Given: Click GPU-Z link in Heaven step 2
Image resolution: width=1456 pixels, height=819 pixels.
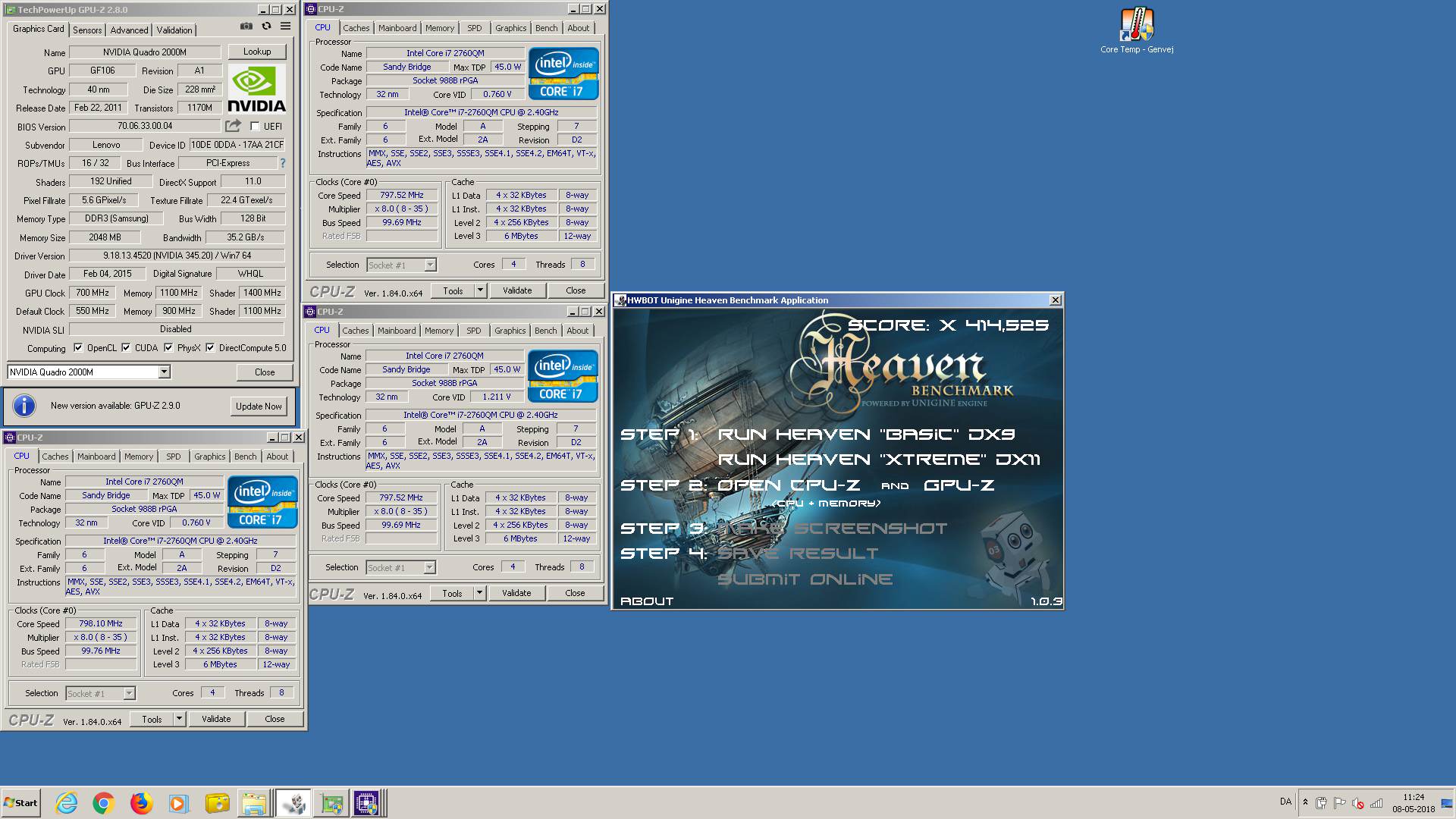Looking at the screenshot, I should click(959, 485).
